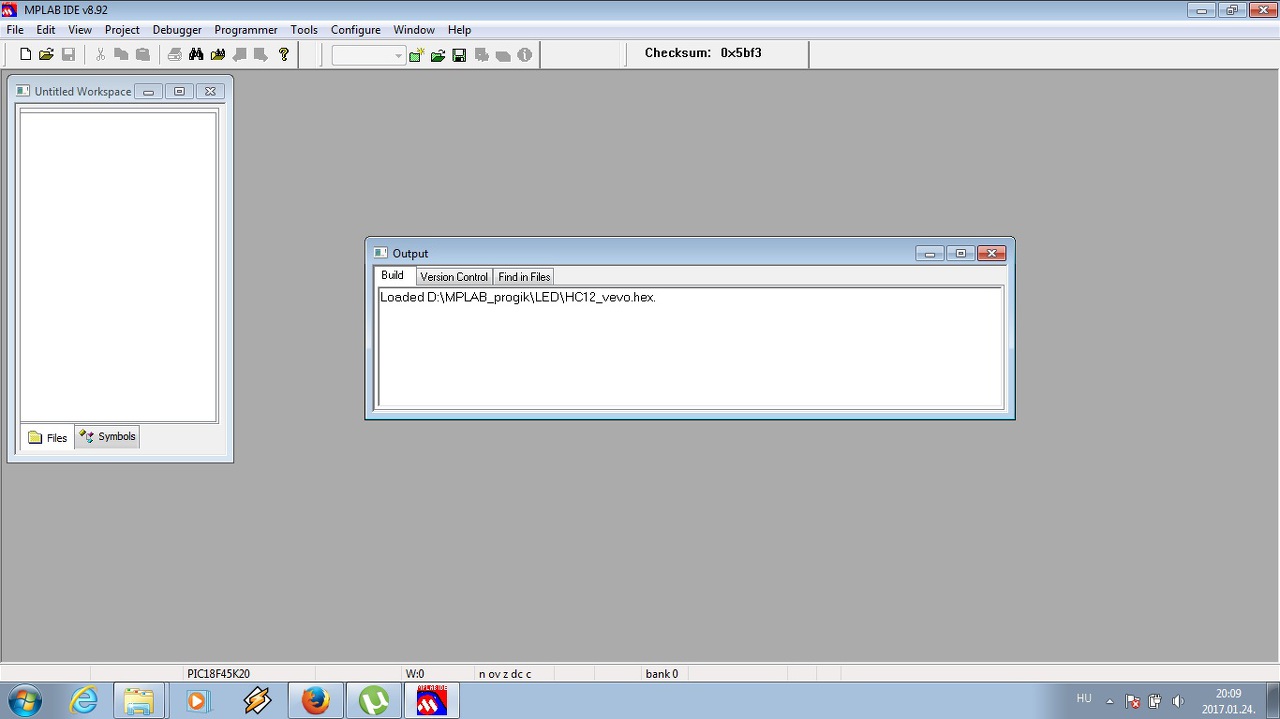Minimize the Untitled Workspace panel
Viewport: 1280px width, 719px height.
[x=148, y=91]
